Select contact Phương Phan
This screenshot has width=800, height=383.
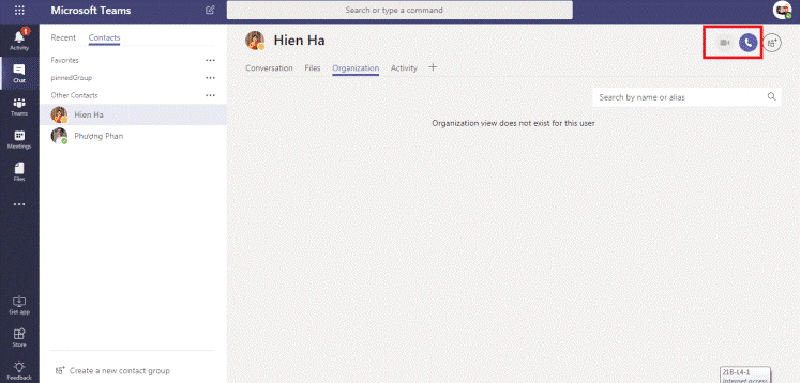(x=133, y=136)
